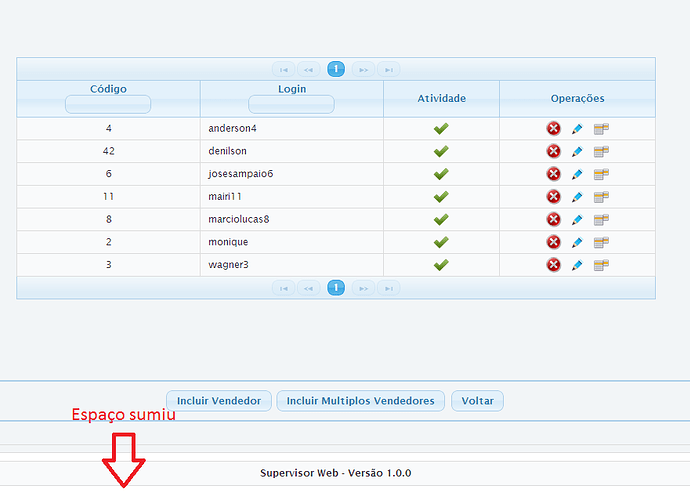Go to first page in bottom paginator
This screenshot has width=690, height=500.
tap(283, 288)
